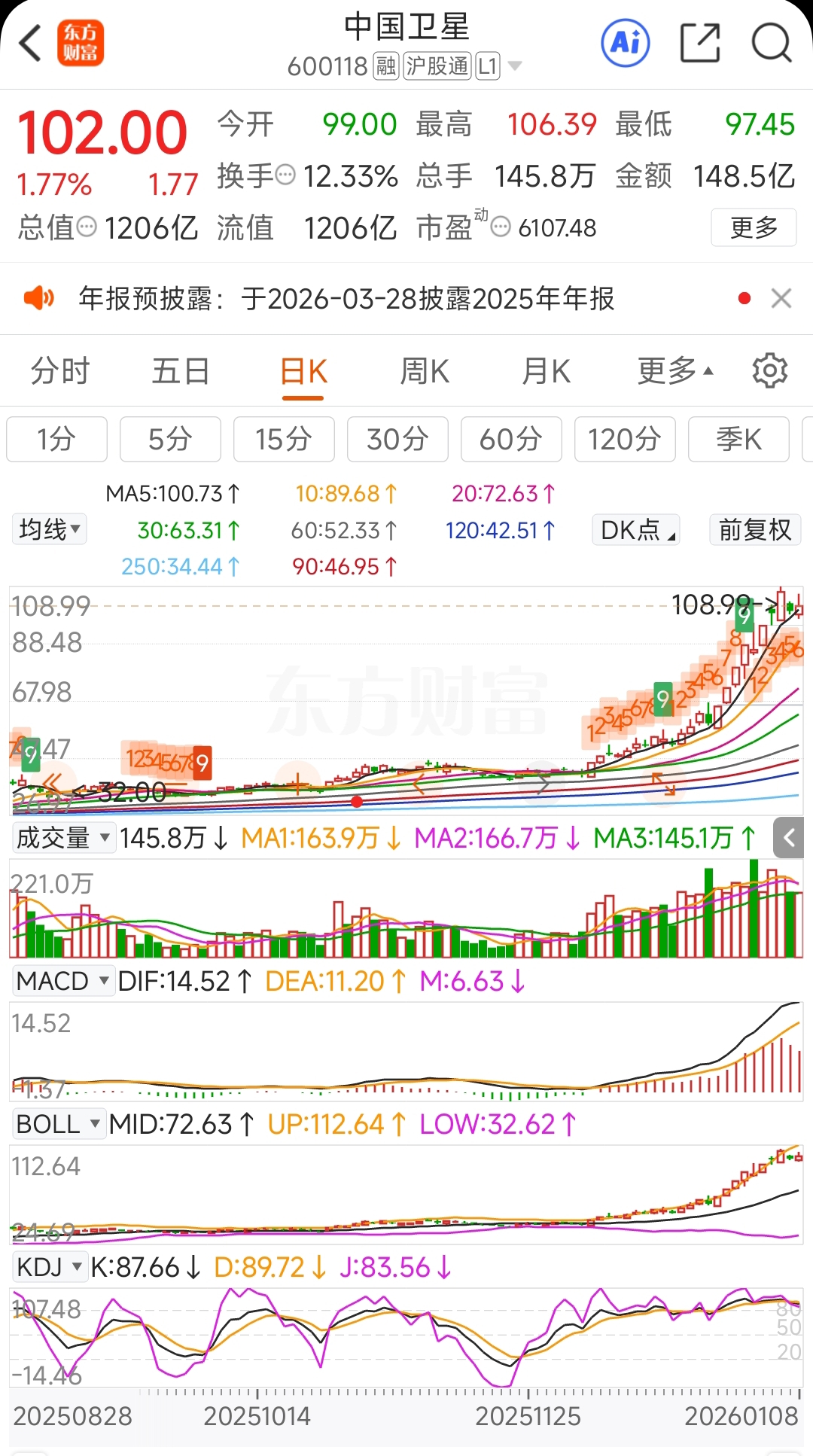
Task: Tap the red dot marker on the K-line baseline
Action: pos(357,802)
